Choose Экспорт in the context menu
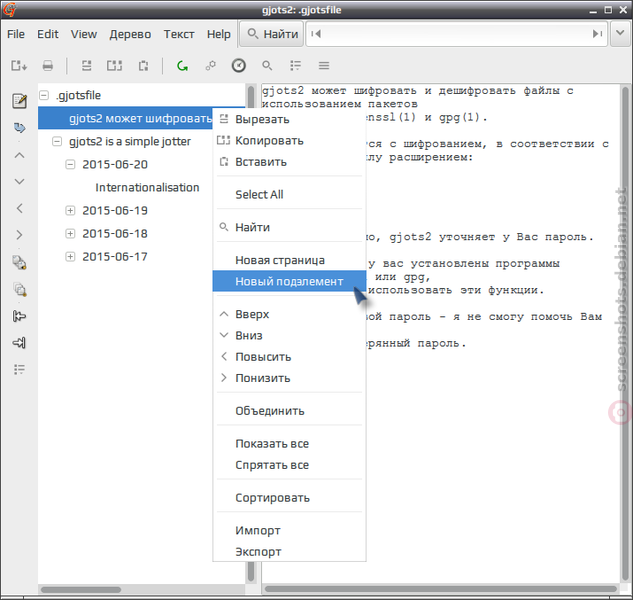633x600 pixels. point(289,552)
